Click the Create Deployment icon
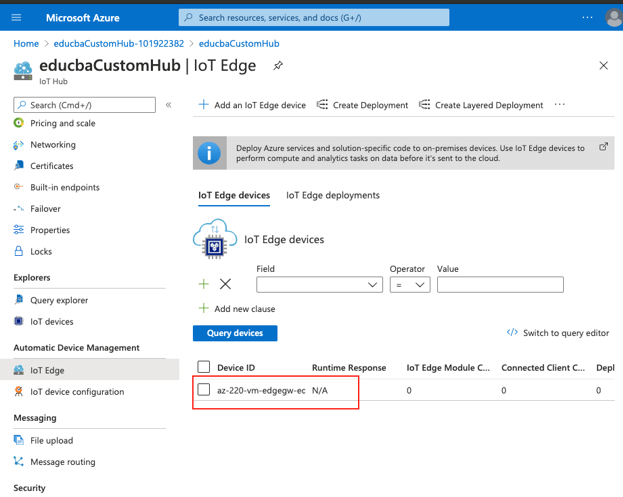This screenshot has height=497, width=623. pyautogui.click(x=322, y=105)
